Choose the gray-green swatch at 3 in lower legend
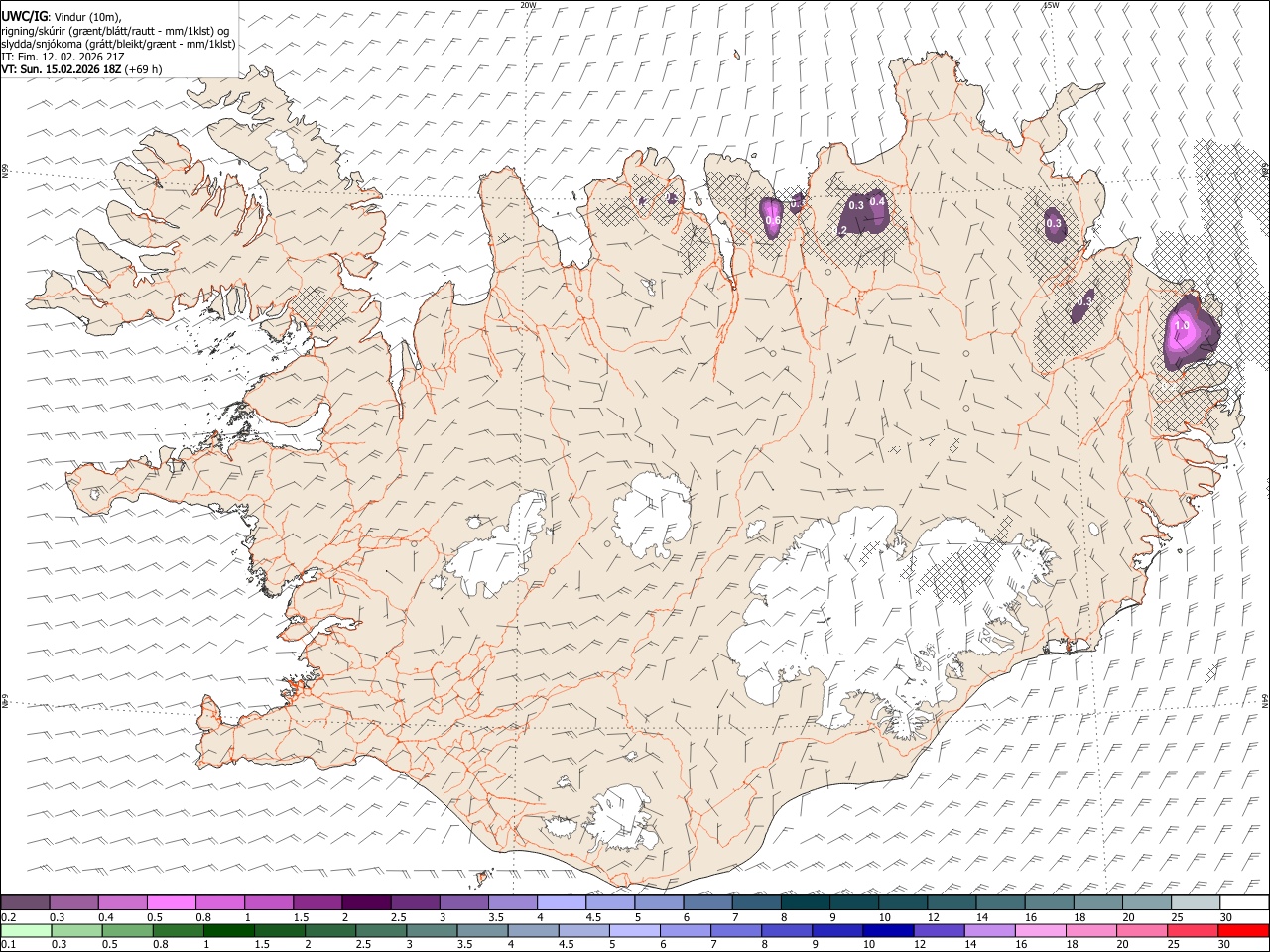 click(433, 930)
